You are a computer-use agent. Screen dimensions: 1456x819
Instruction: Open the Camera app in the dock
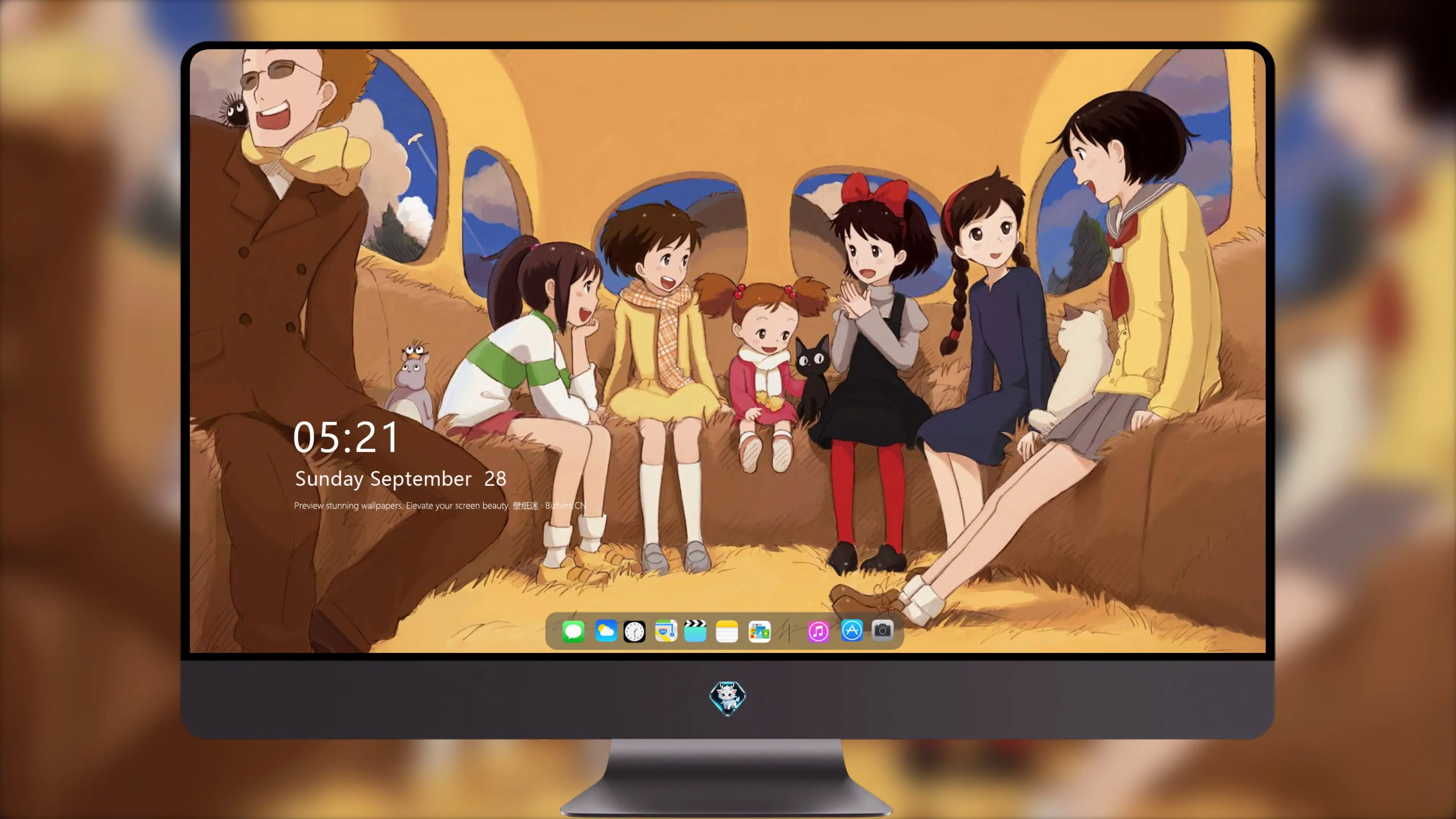click(x=882, y=630)
